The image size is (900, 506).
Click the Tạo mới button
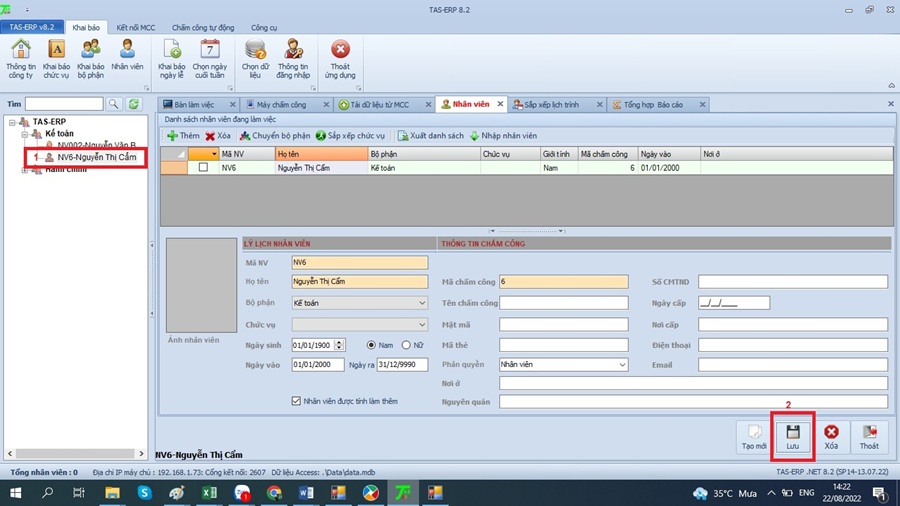pos(754,436)
